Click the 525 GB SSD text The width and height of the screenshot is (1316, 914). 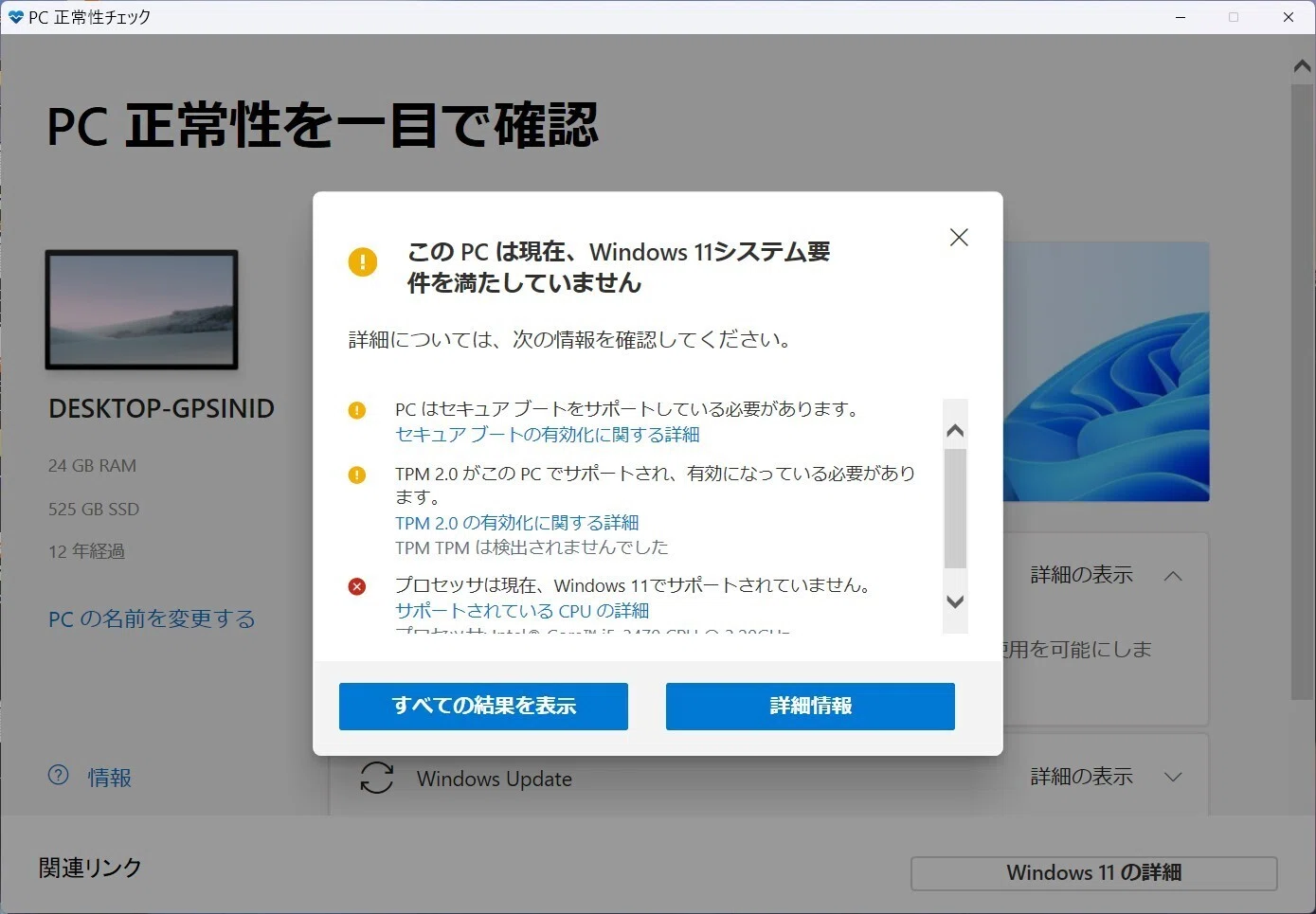[x=94, y=510]
